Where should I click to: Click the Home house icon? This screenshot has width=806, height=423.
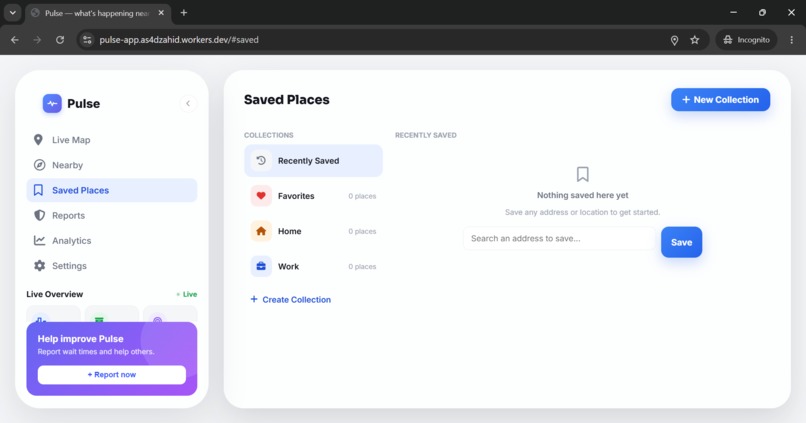[x=261, y=231]
